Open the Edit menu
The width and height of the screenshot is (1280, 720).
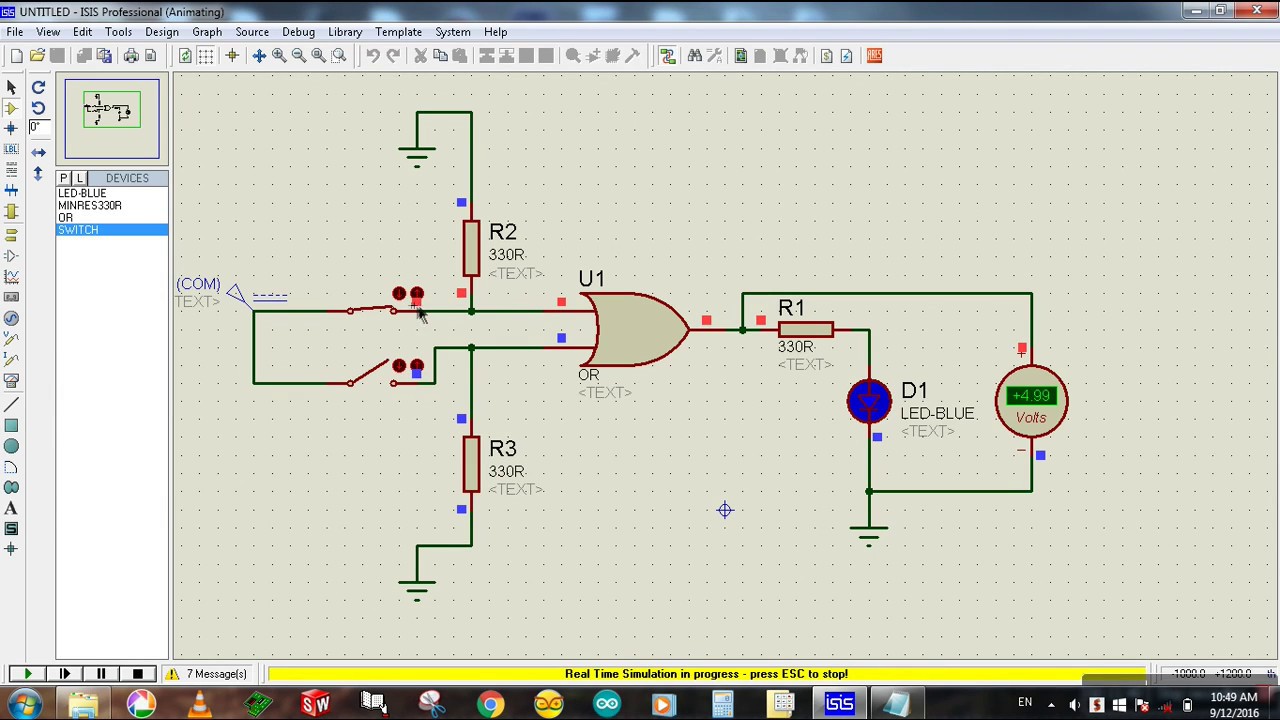click(x=82, y=32)
